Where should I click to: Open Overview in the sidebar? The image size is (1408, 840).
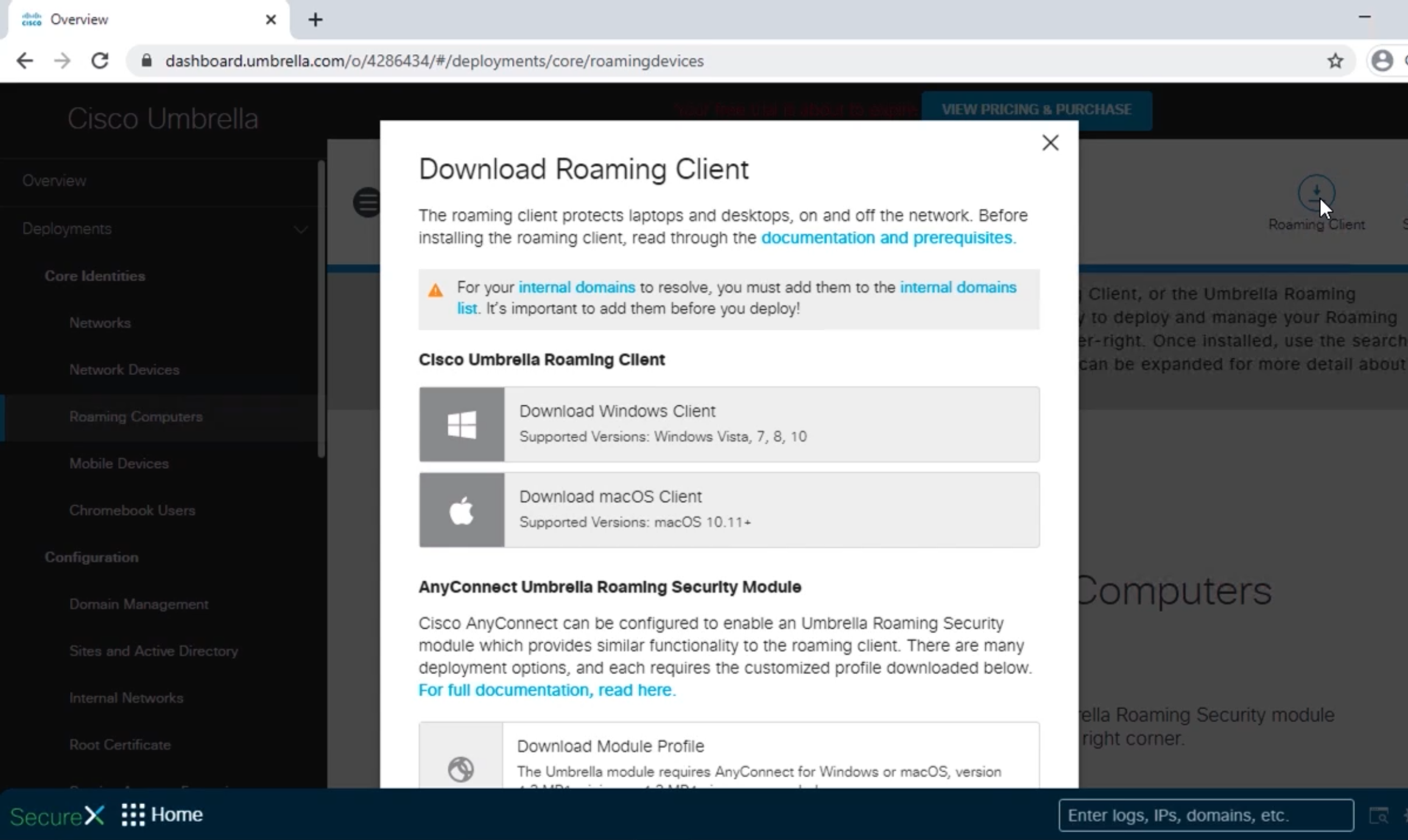pyautogui.click(x=54, y=181)
